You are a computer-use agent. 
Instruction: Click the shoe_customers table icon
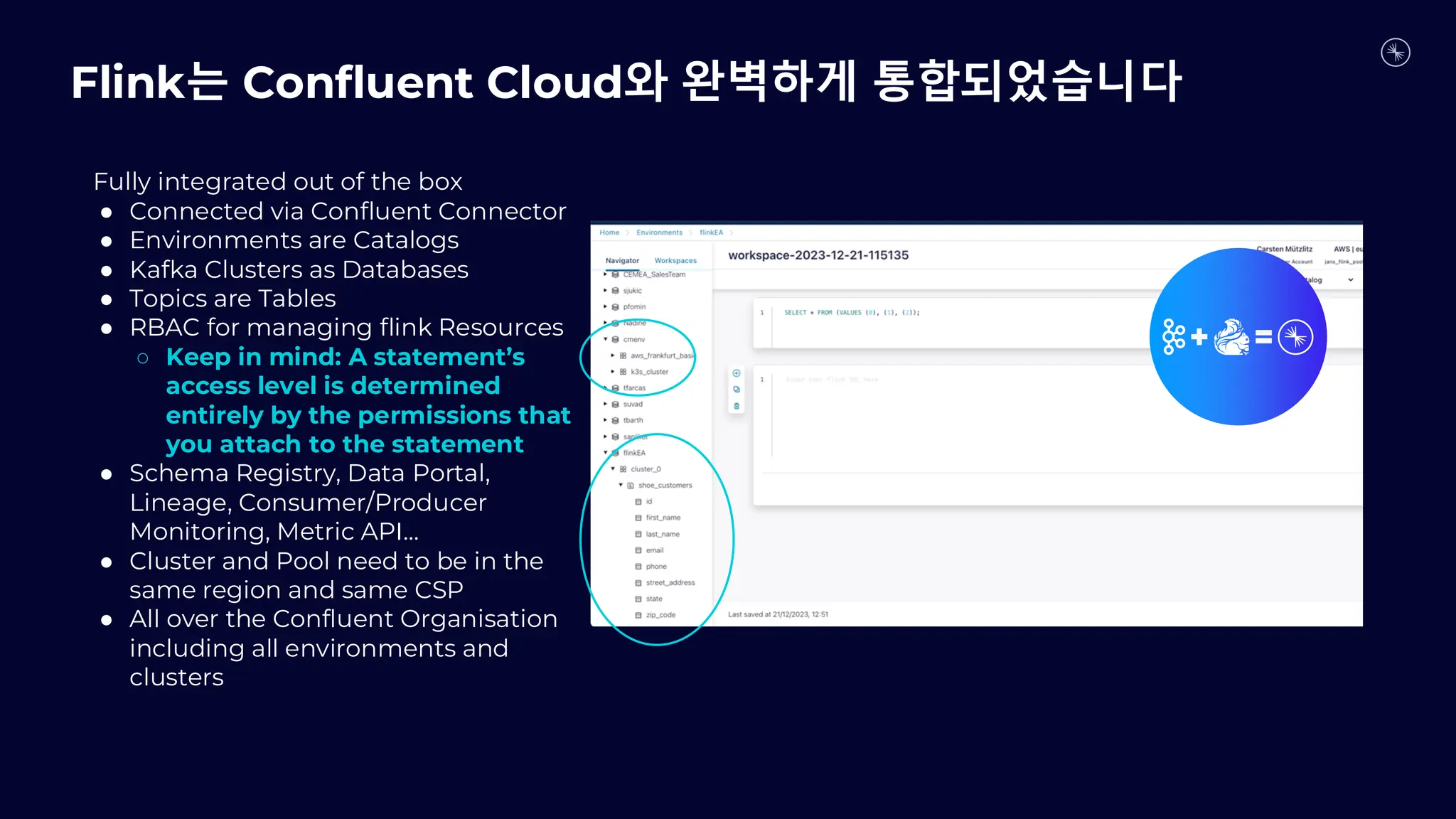pyautogui.click(x=631, y=486)
